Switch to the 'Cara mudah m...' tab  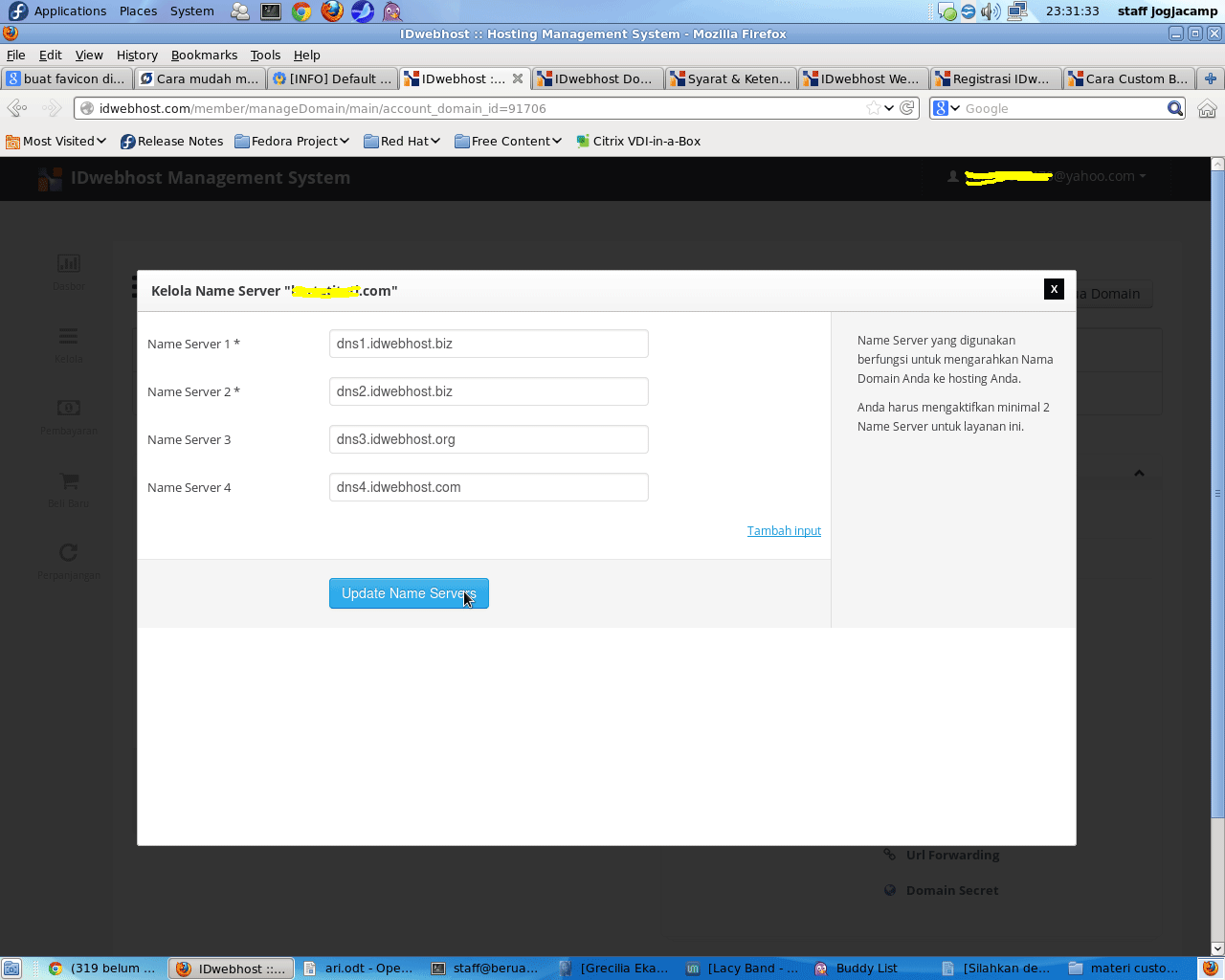199,78
